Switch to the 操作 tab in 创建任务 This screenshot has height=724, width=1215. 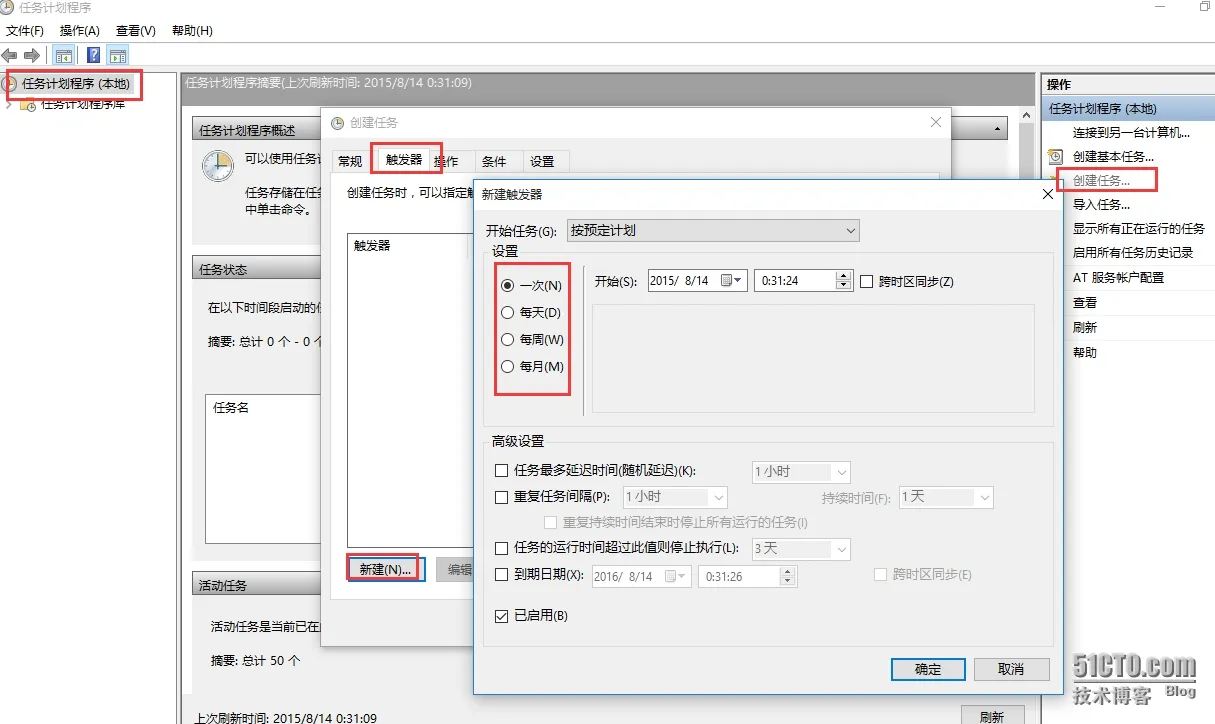point(447,161)
